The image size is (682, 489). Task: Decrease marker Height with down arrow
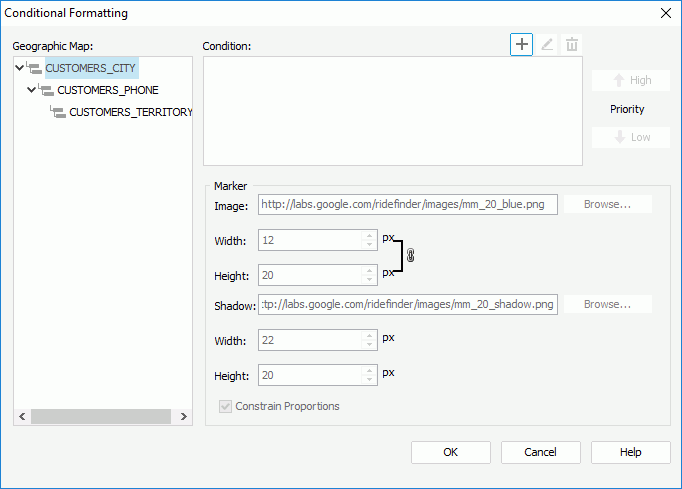[369, 280]
